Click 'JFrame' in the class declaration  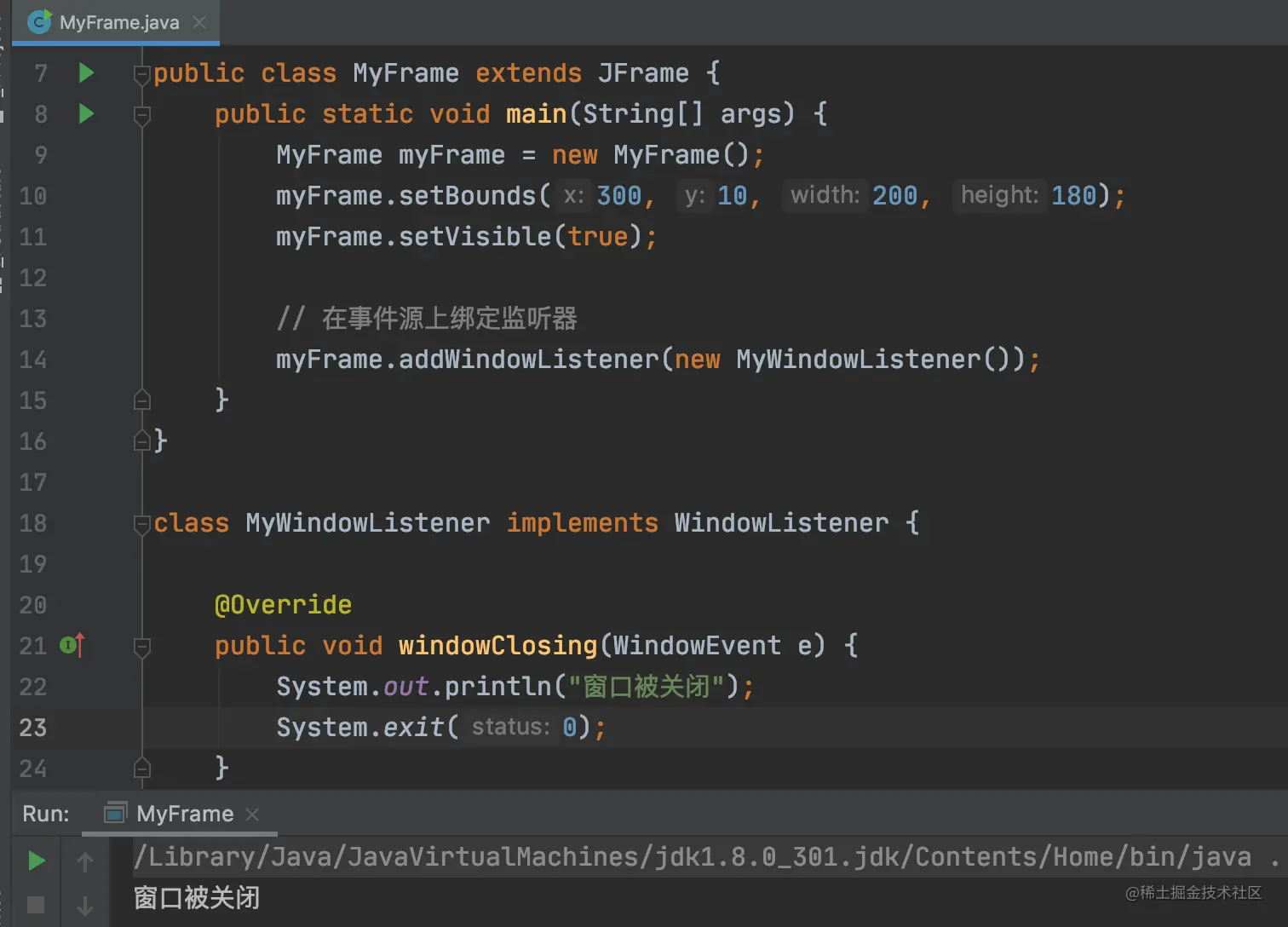(643, 72)
